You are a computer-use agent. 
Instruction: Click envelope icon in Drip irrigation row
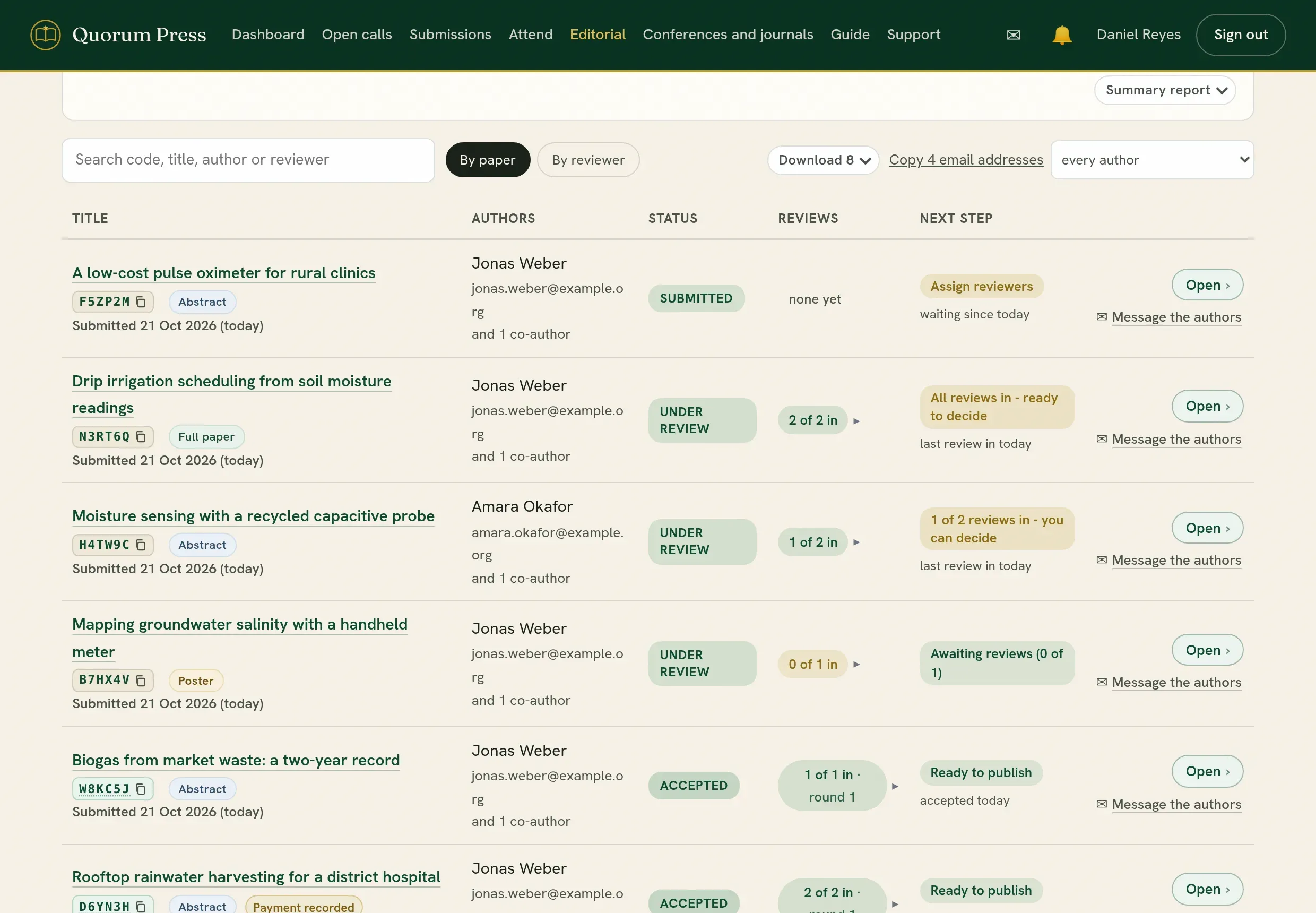coord(1102,439)
